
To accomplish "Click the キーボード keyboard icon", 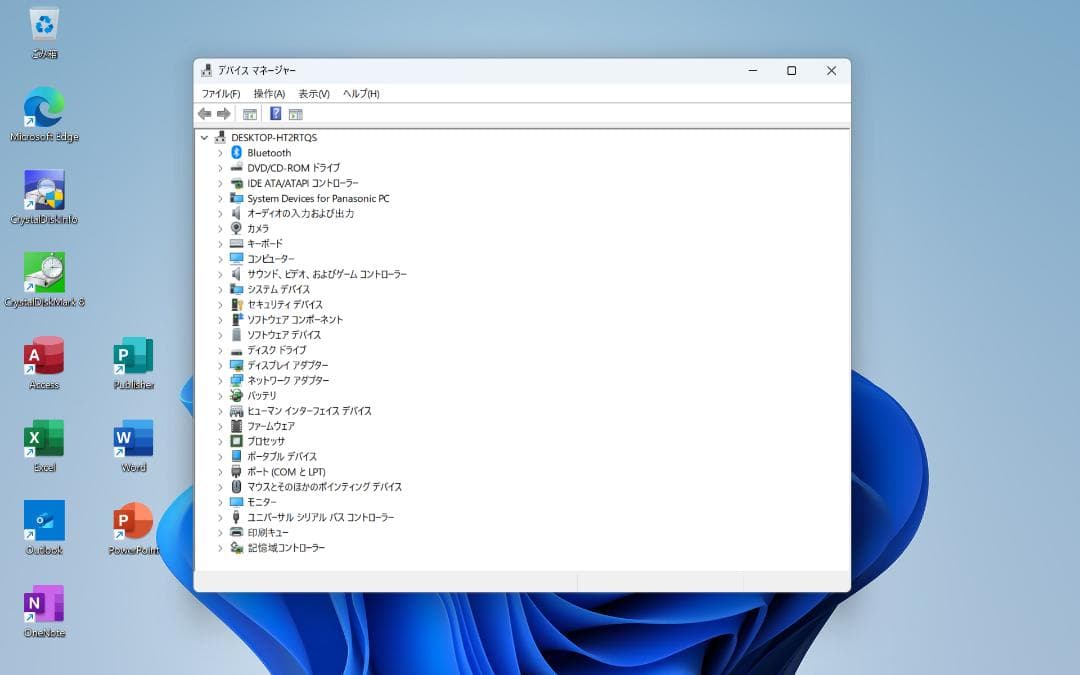I will coord(238,243).
